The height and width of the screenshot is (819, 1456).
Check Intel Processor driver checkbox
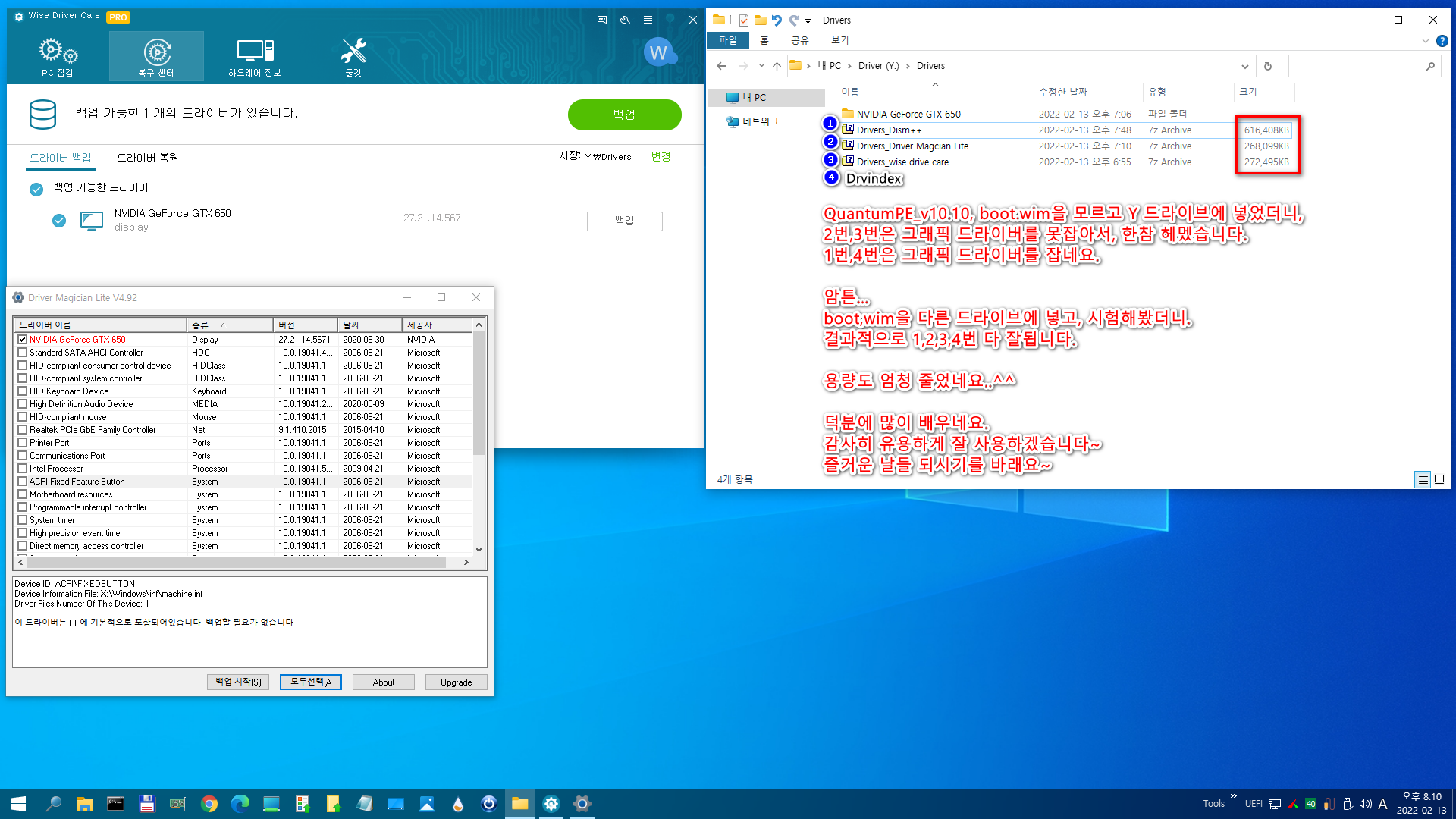(x=23, y=469)
